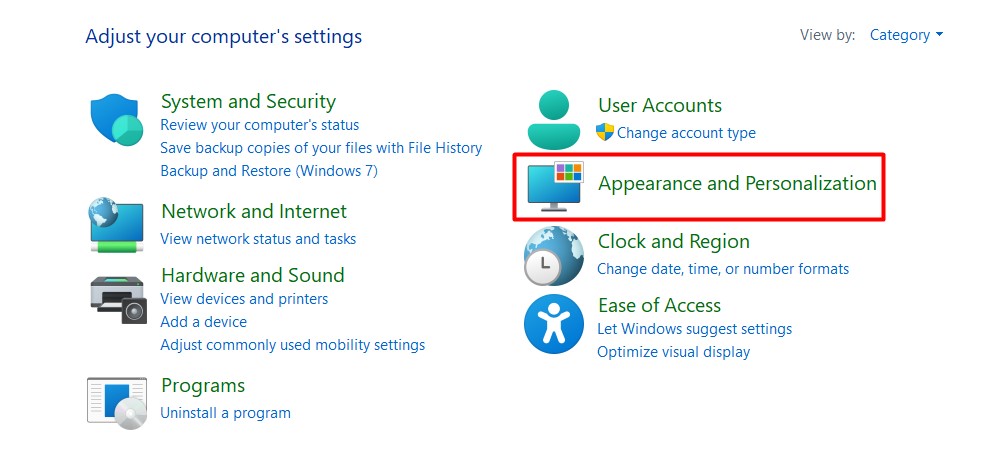
Task: Click the Ease of Access icon
Action: point(553,324)
